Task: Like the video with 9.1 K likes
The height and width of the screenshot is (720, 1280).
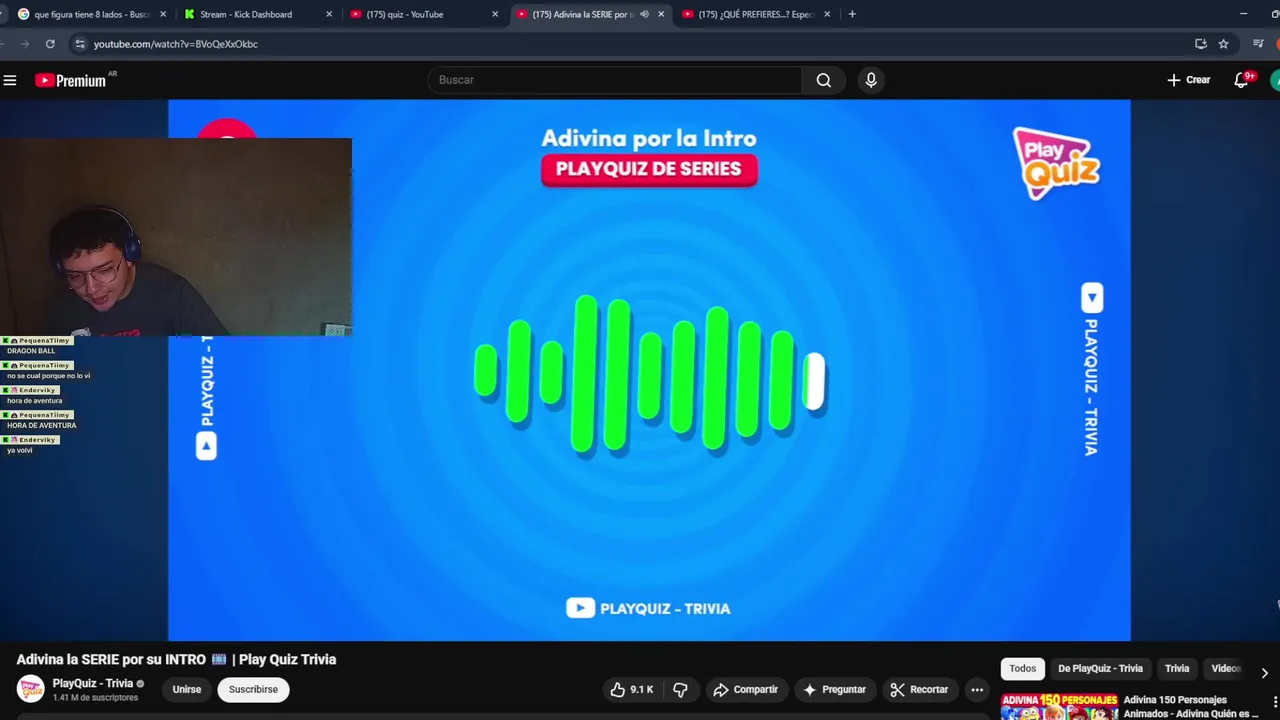Action: tap(634, 690)
